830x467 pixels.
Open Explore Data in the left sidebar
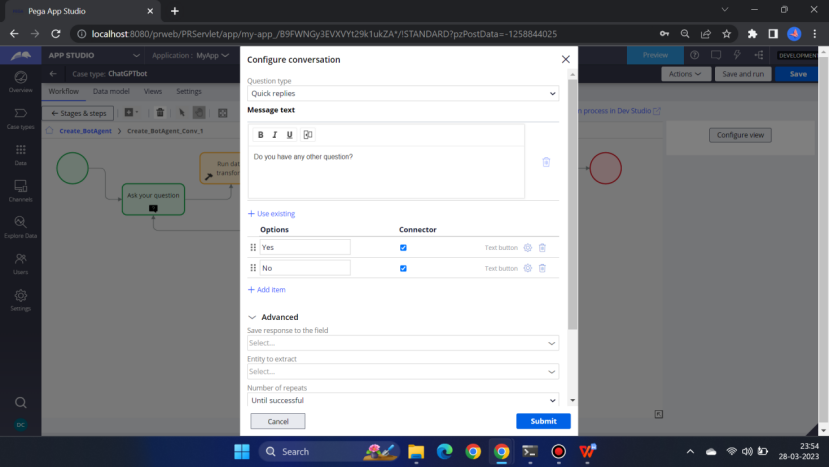tap(21, 227)
